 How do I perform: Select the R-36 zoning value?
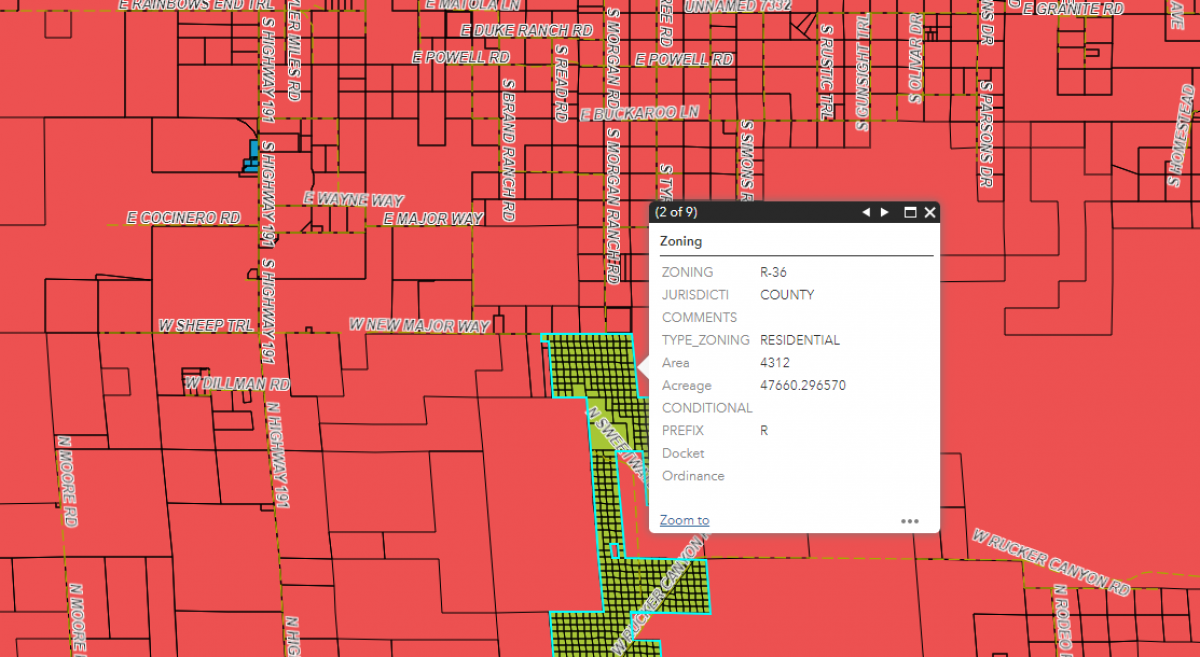[x=773, y=272]
